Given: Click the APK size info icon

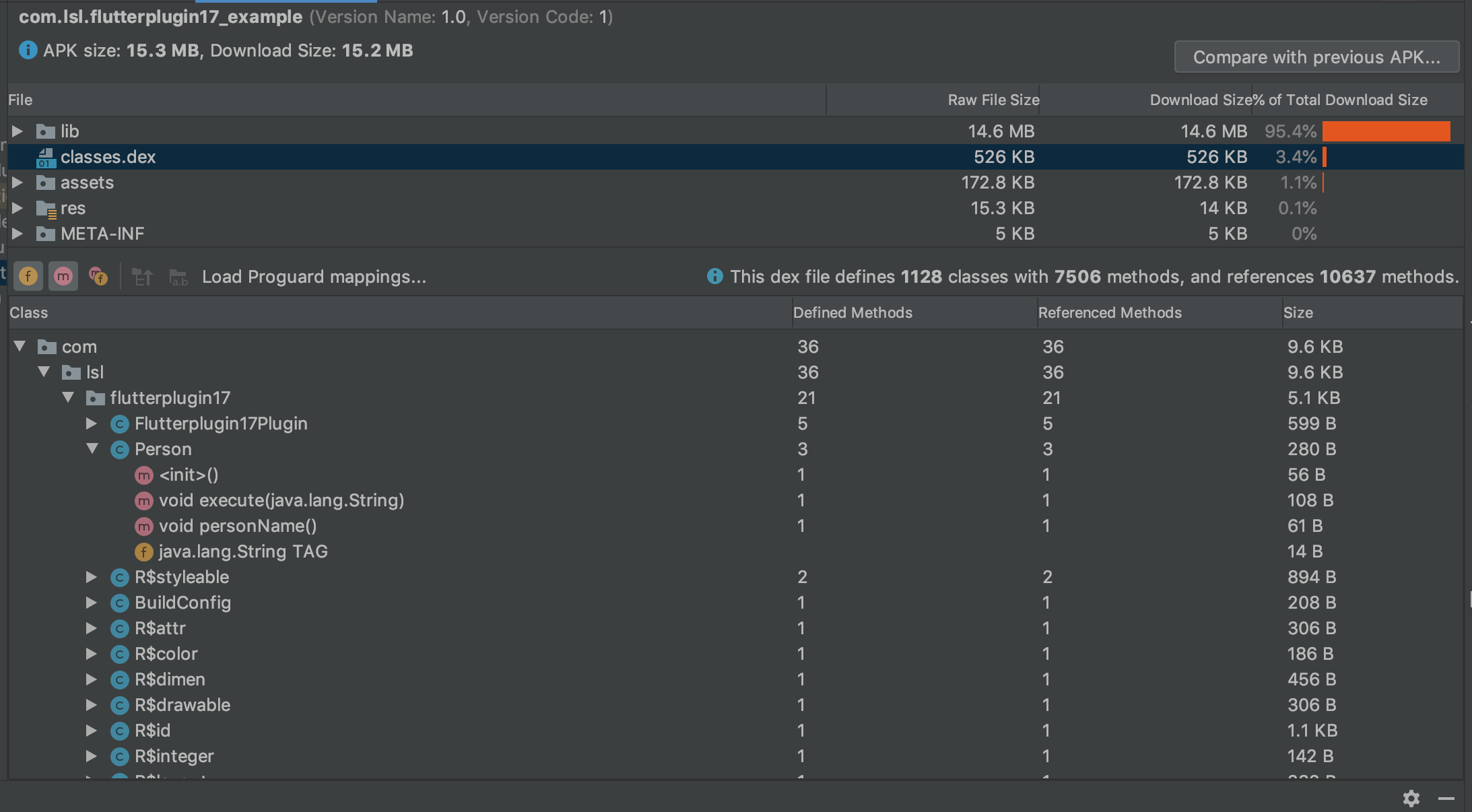Looking at the screenshot, I should (x=28, y=50).
